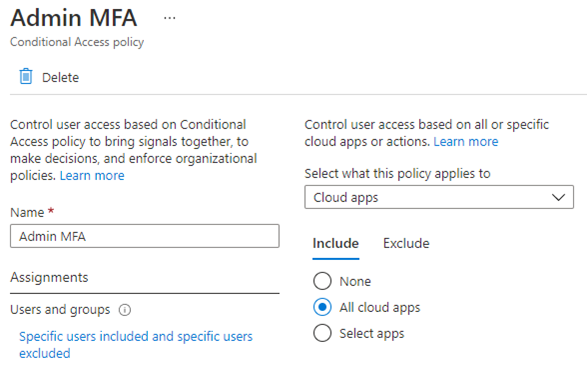Switch to the Include tab
Screen dimensions: 587x372
click(335, 244)
